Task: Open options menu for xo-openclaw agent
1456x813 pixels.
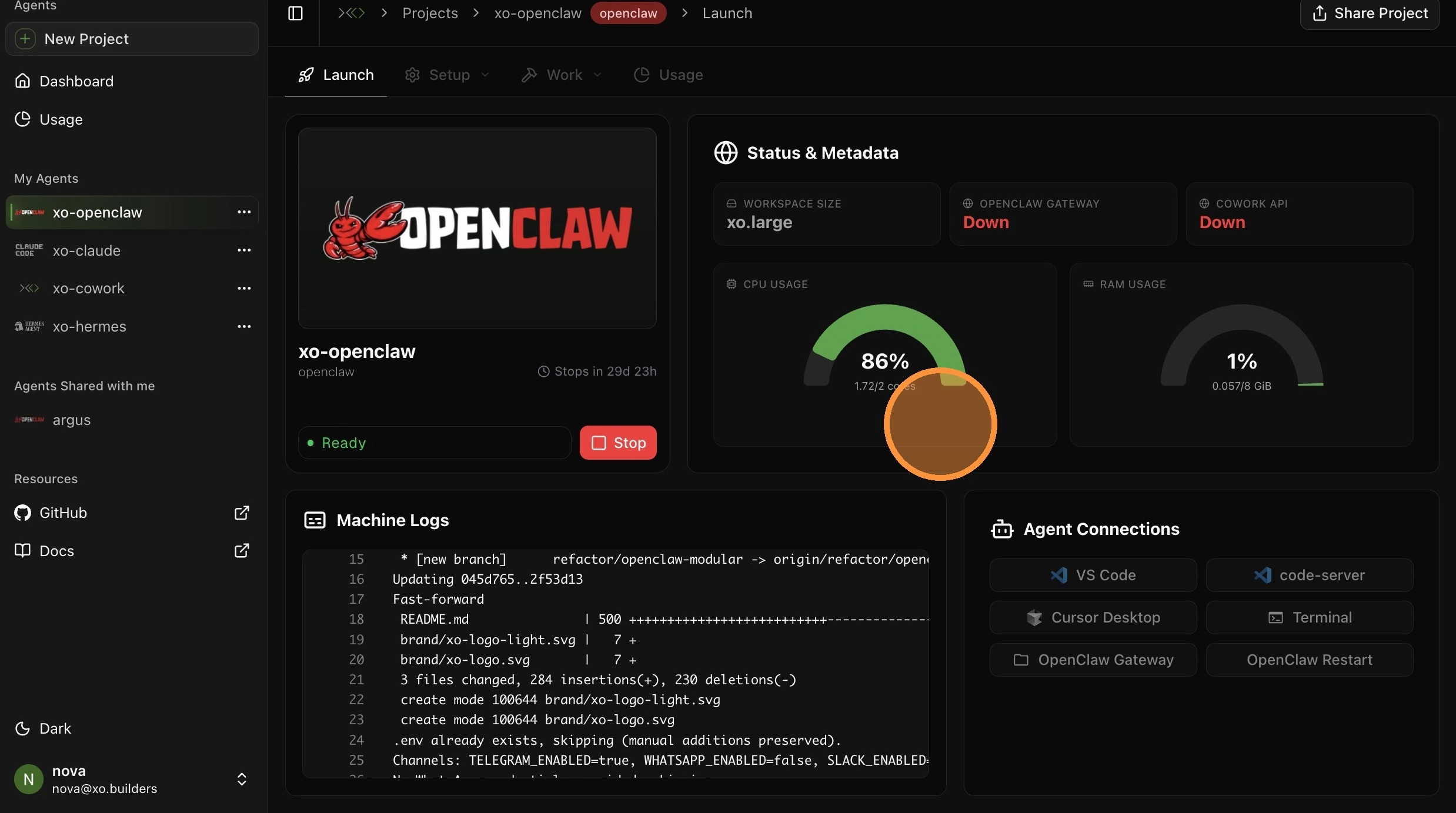Action: [244, 212]
